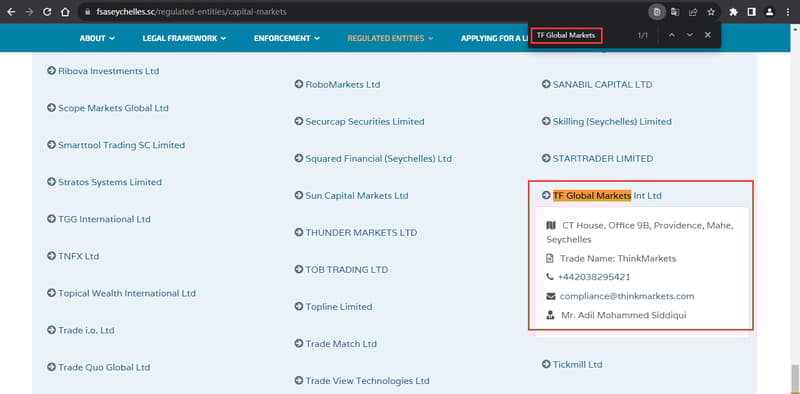
Task: Expand the SANABIL CAPITAL LTD entry
Action: coord(597,84)
